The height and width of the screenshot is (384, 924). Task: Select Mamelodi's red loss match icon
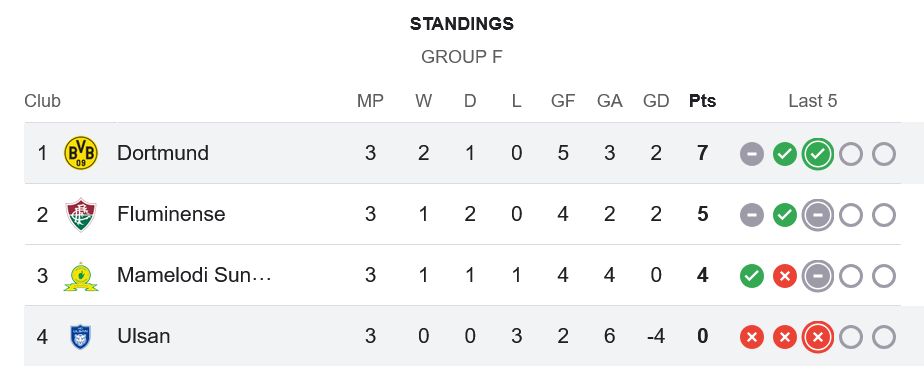click(785, 276)
